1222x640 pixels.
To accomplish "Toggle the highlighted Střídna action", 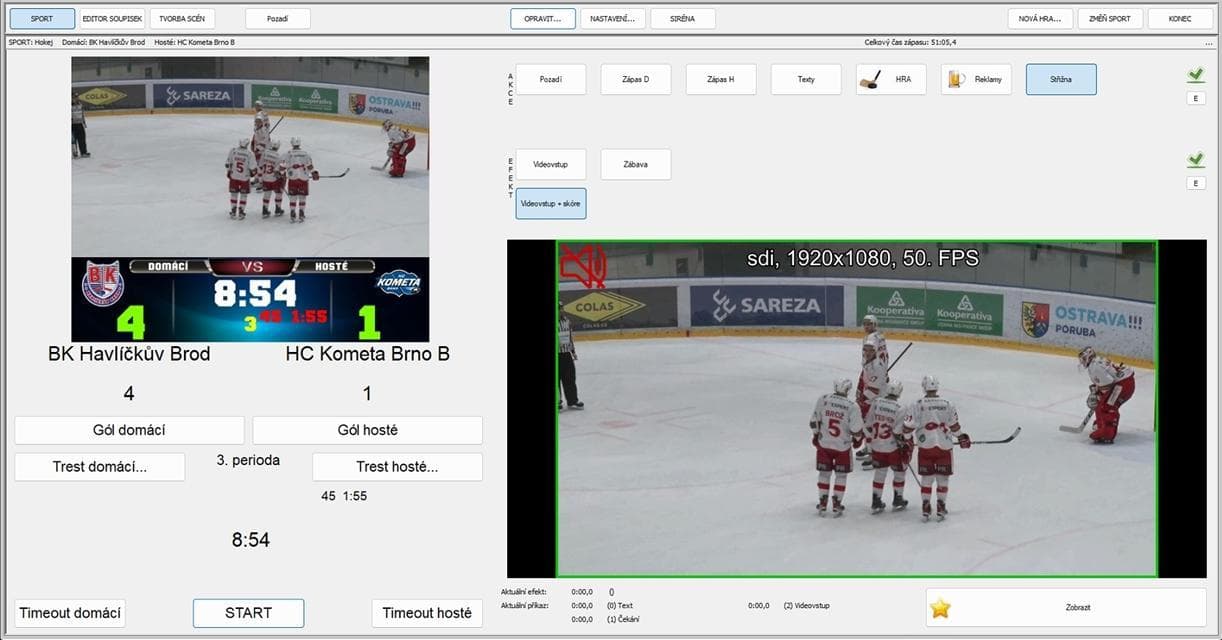I will (1061, 79).
